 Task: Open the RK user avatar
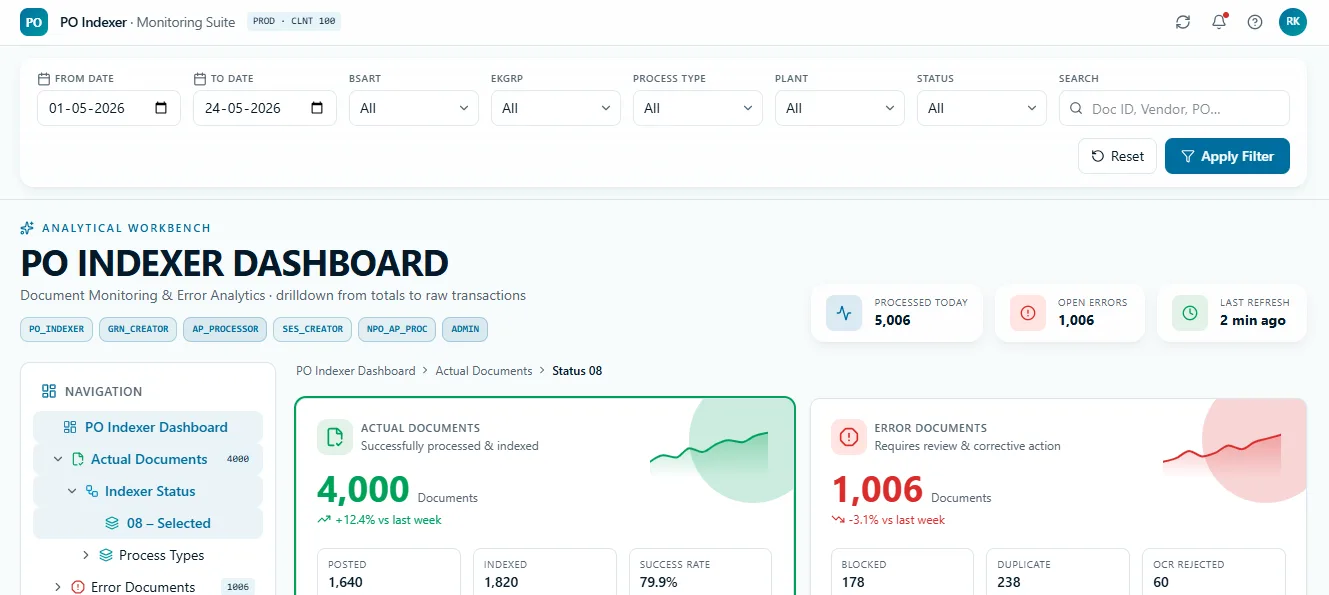[1293, 22]
